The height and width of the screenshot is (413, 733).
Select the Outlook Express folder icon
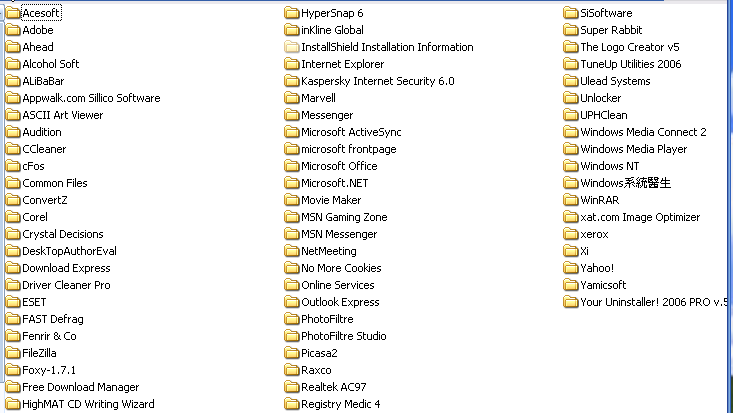[x=292, y=302]
